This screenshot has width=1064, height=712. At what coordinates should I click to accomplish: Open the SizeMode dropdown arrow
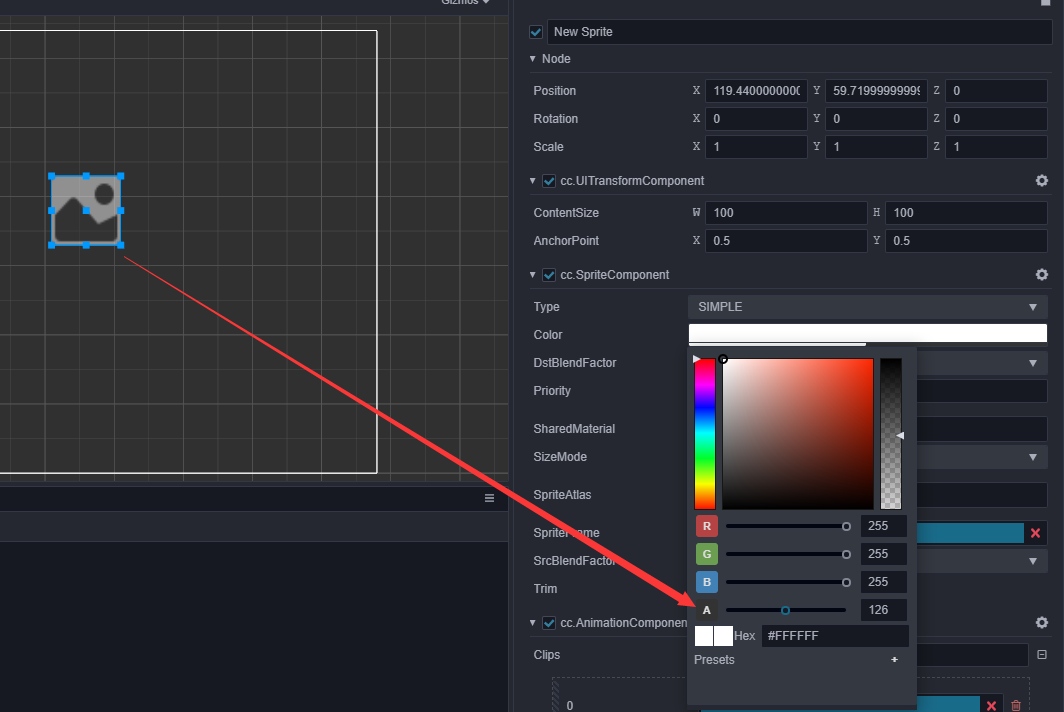(x=1033, y=457)
